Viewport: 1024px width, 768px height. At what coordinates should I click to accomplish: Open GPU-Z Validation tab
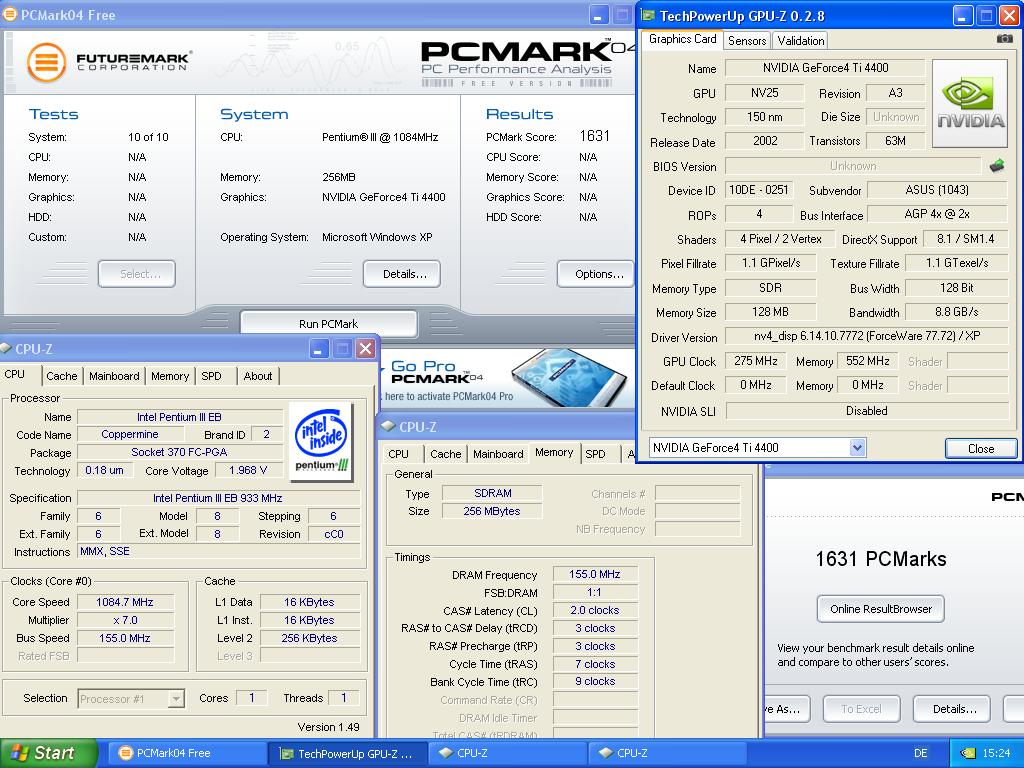pos(801,40)
